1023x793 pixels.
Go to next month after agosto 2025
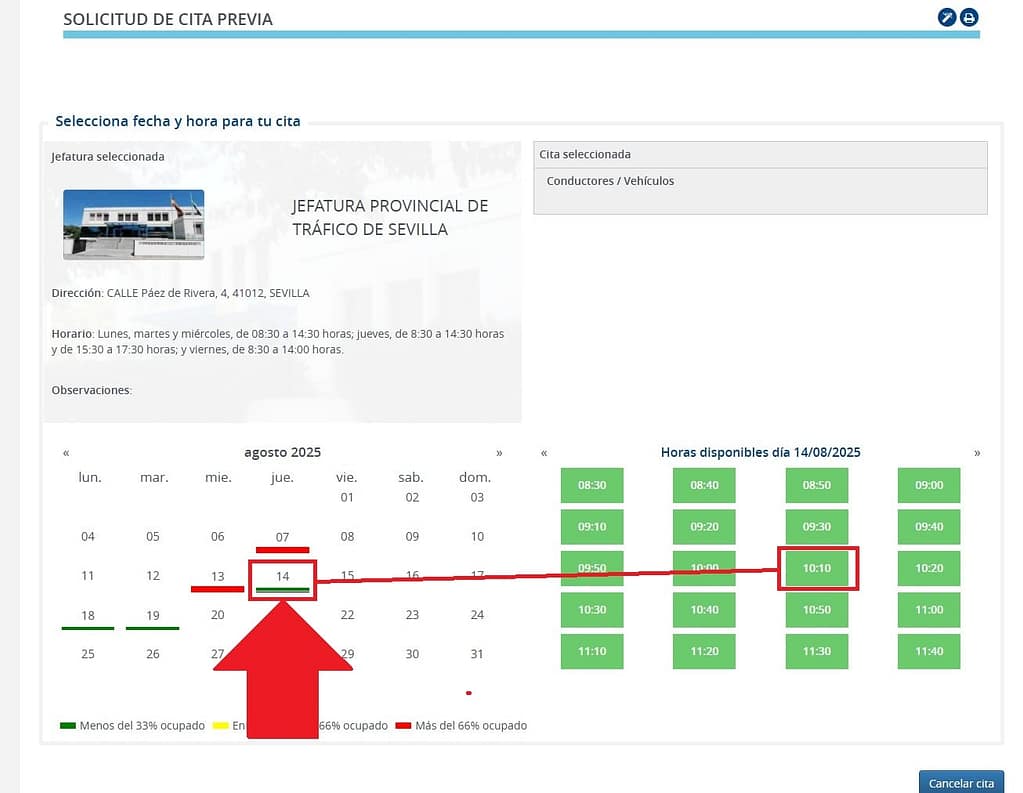pyautogui.click(x=499, y=453)
